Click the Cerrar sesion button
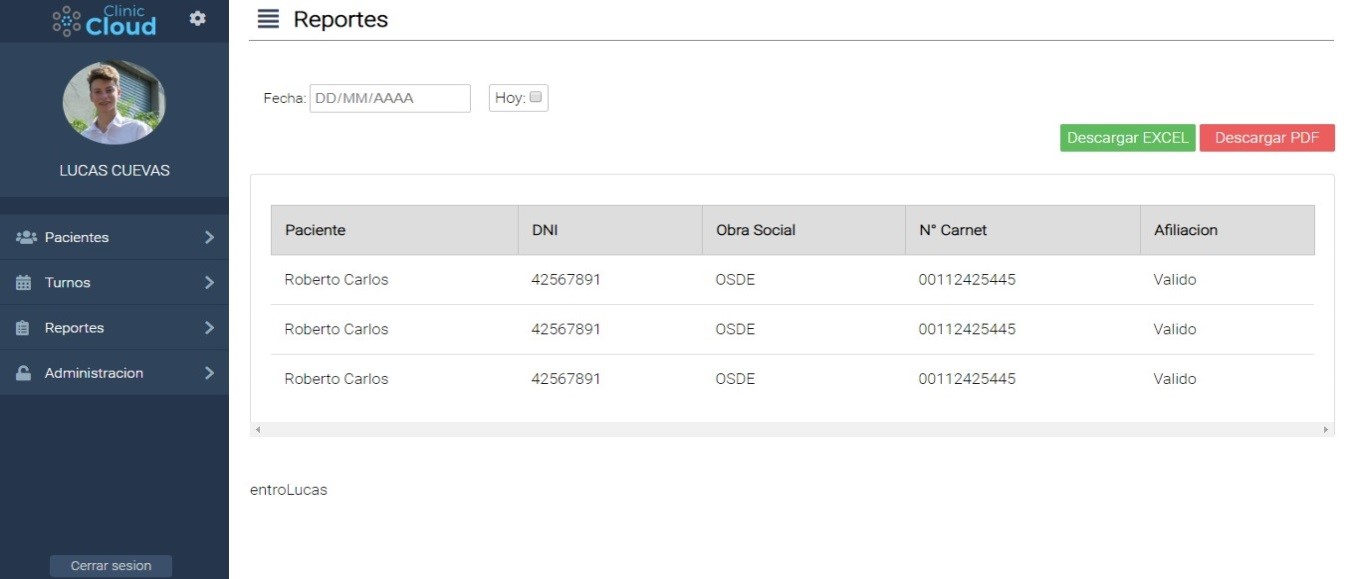Viewport: 1352px width, 579px height. click(x=111, y=566)
